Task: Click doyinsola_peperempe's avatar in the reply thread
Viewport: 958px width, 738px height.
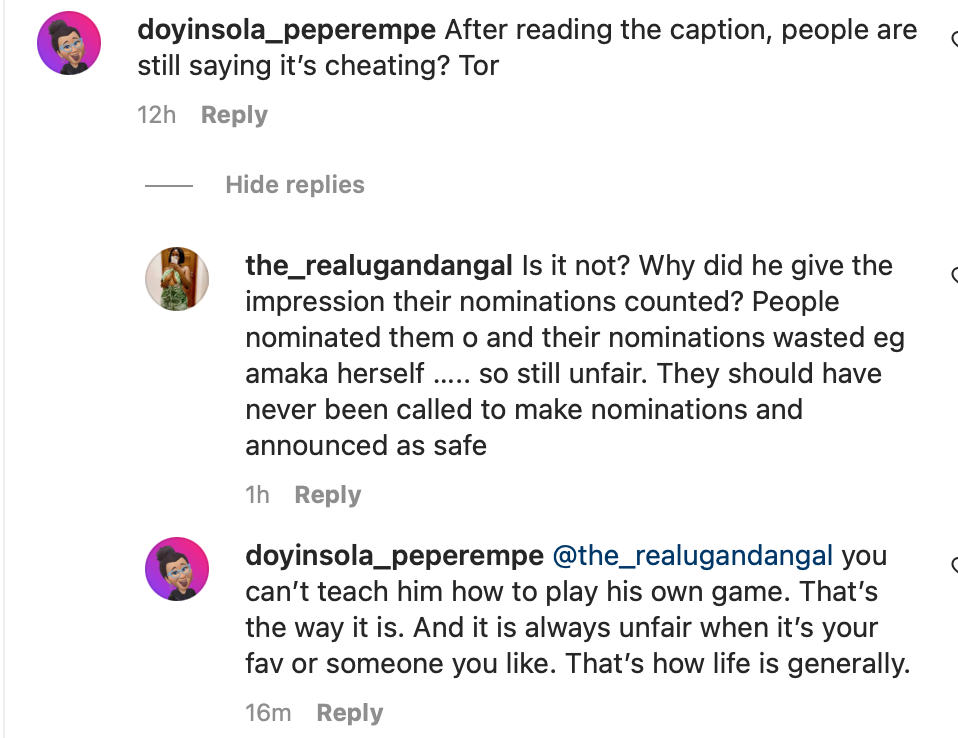Action: 177,569
